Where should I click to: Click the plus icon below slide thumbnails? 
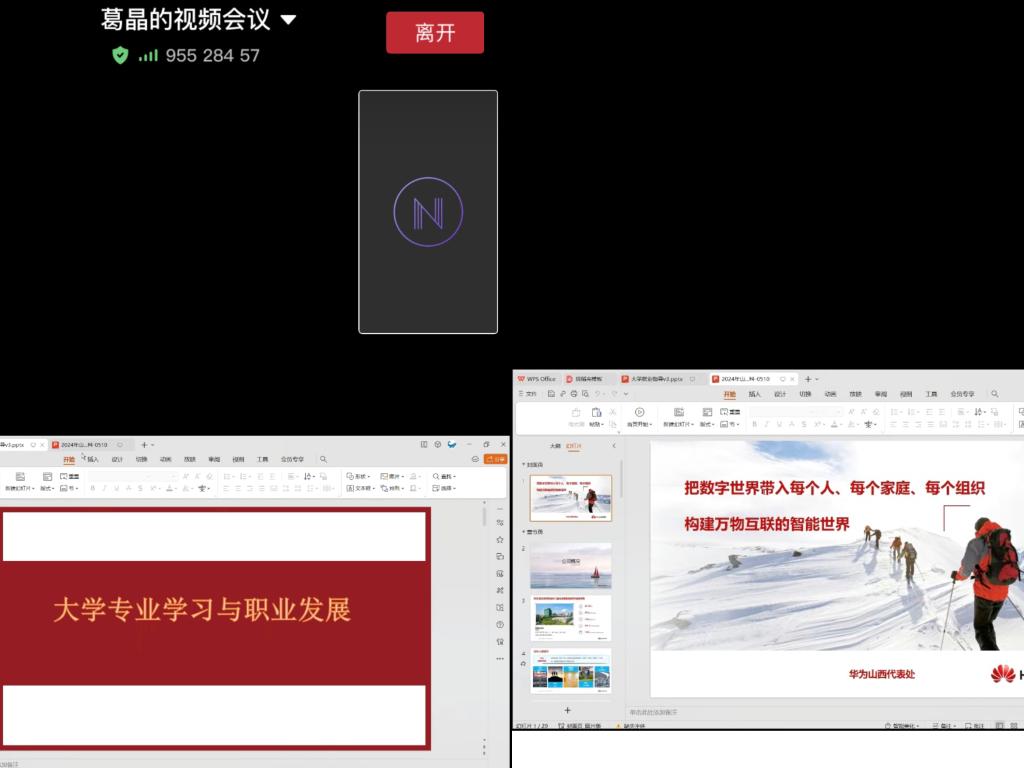click(567, 710)
